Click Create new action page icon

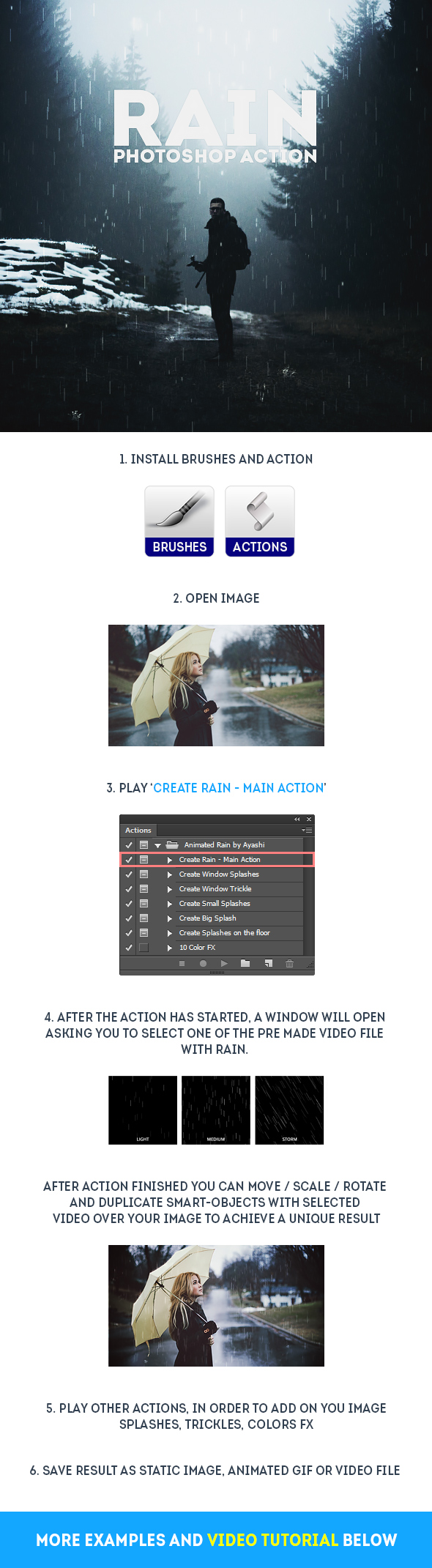(268, 964)
